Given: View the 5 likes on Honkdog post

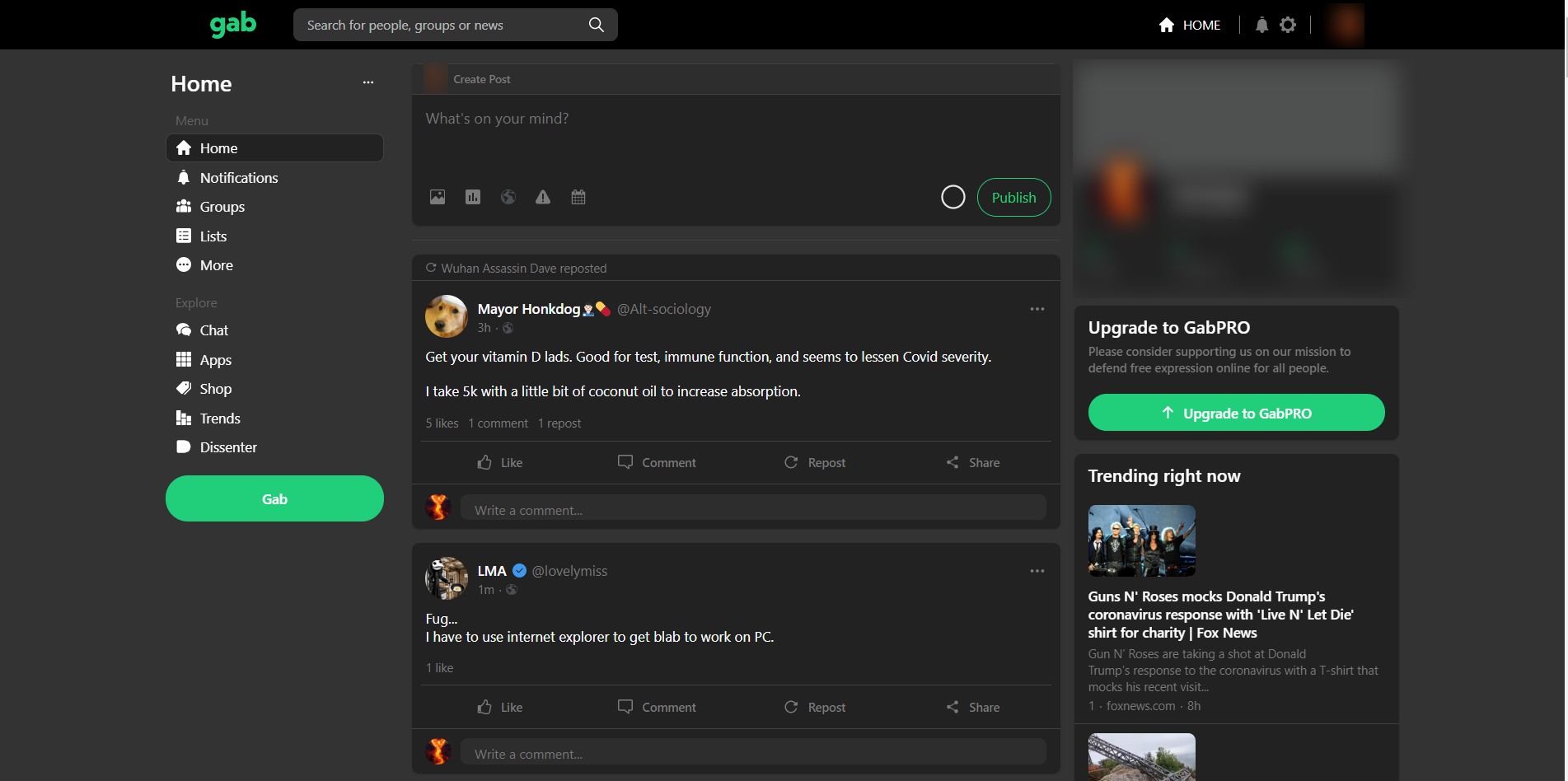Looking at the screenshot, I should (x=442, y=423).
